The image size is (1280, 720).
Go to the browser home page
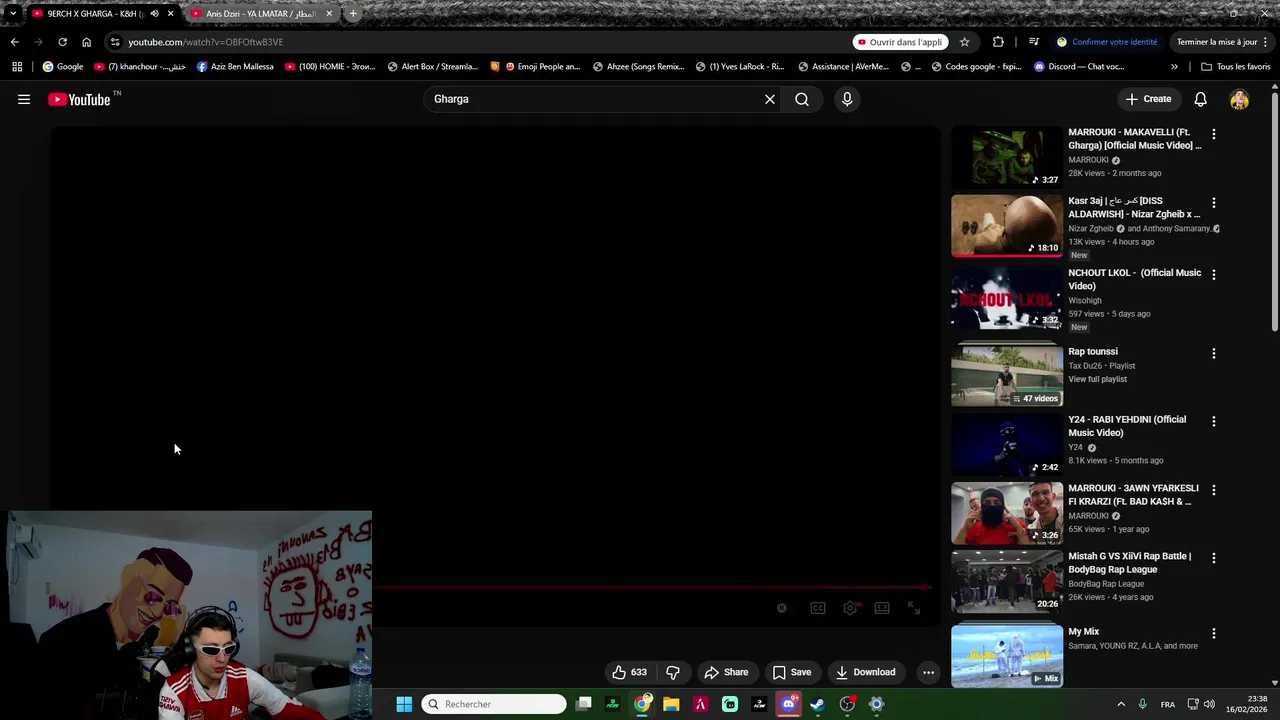point(86,42)
